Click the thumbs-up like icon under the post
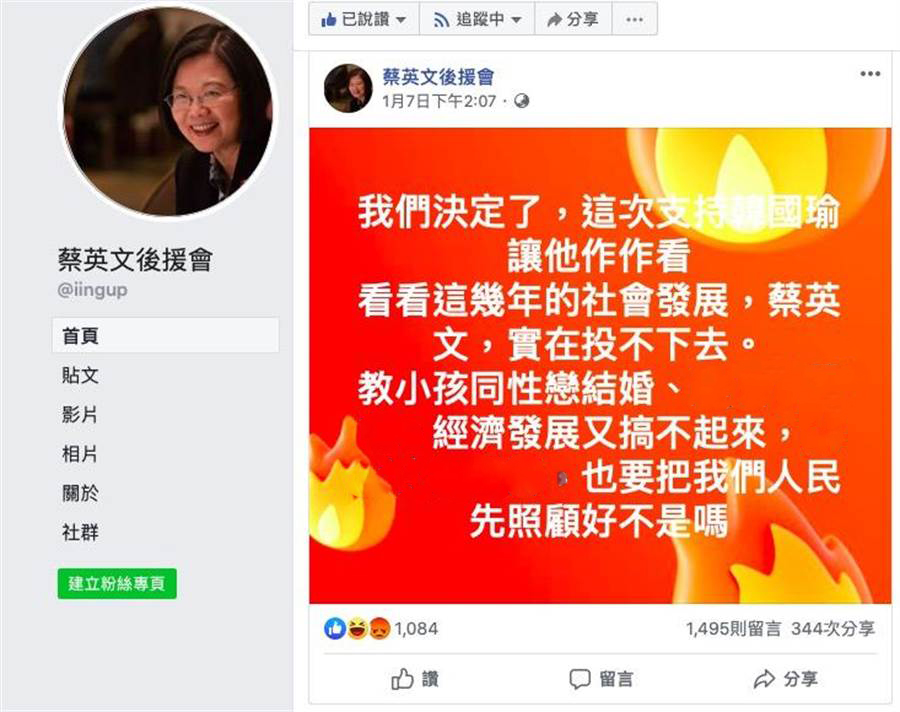Image resolution: width=900 pixels, height=712 pixels. pos(402,679)
